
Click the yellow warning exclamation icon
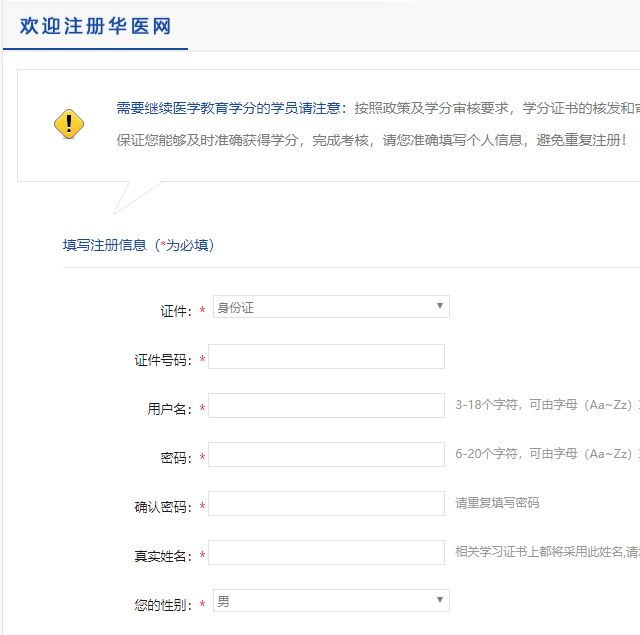[69, 124]
